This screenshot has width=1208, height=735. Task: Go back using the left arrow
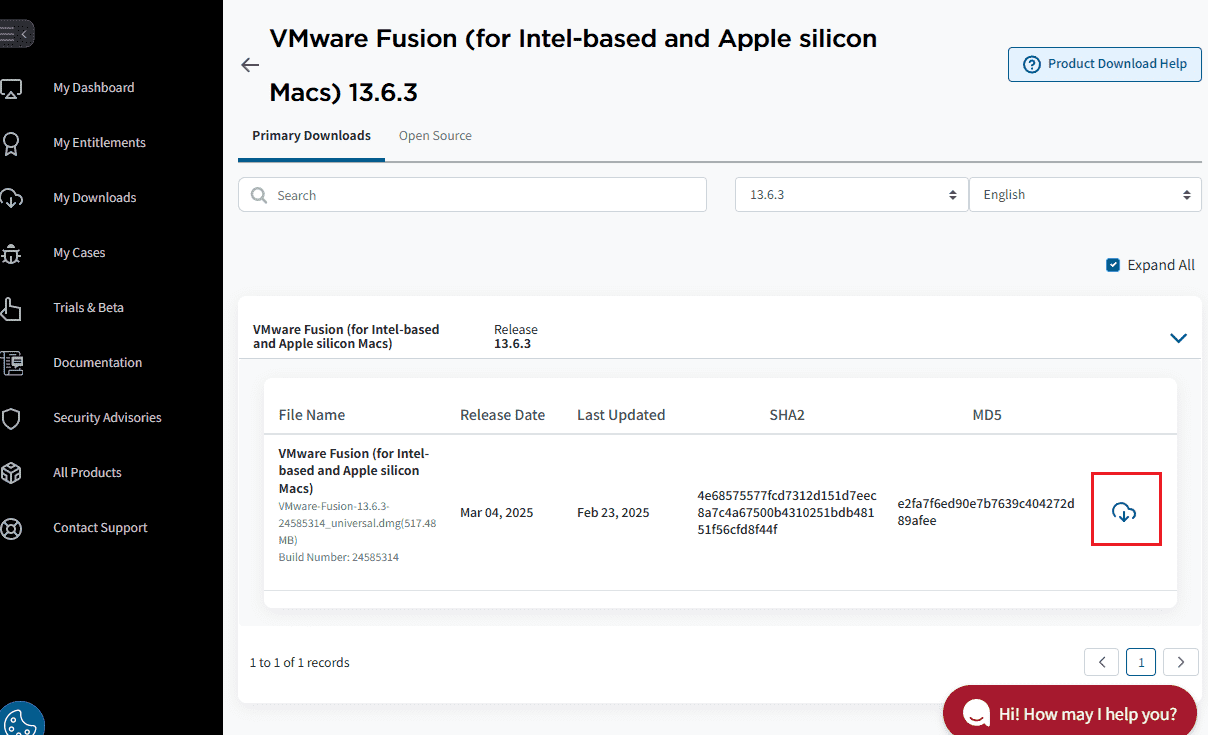click(x=250, y=65)
